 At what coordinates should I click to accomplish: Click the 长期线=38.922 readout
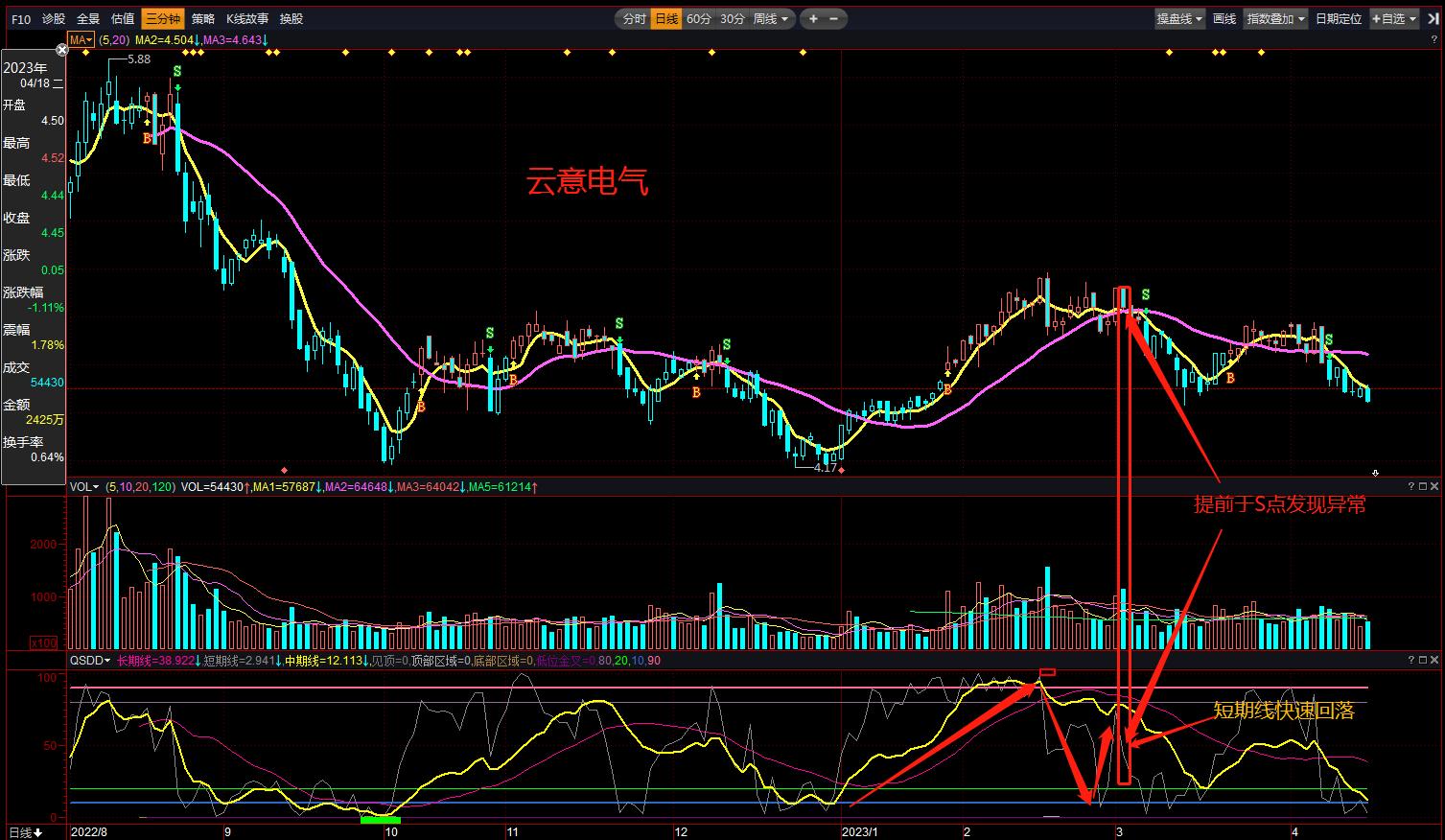point(156,661)
